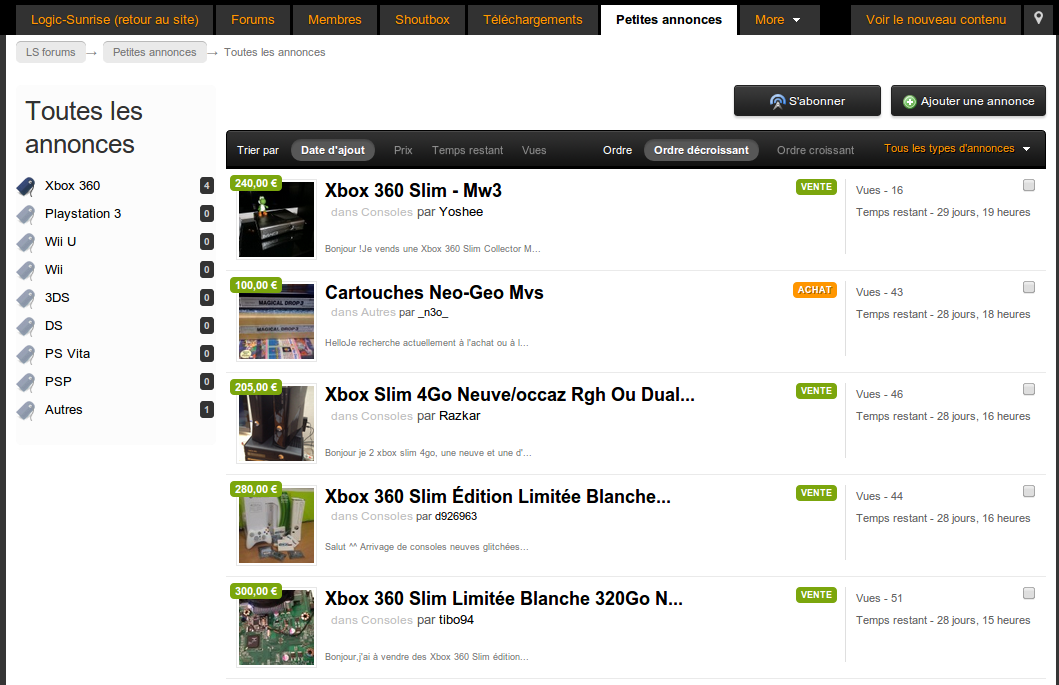Viewport: 1059px width, 685px height.
Task: Open white Xbox 360 Édition Limitée thumbnail
Action: [x=276, y=526]
